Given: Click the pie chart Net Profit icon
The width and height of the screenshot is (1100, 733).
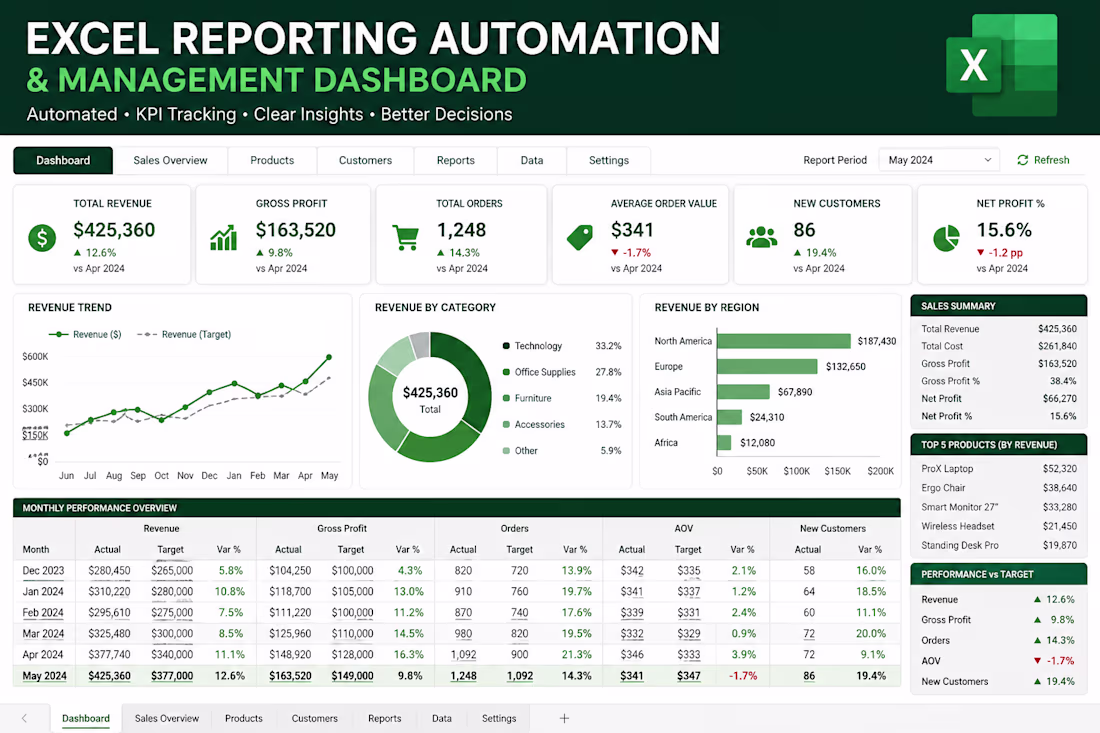Looking at the screenshot, I should [946, 238].
